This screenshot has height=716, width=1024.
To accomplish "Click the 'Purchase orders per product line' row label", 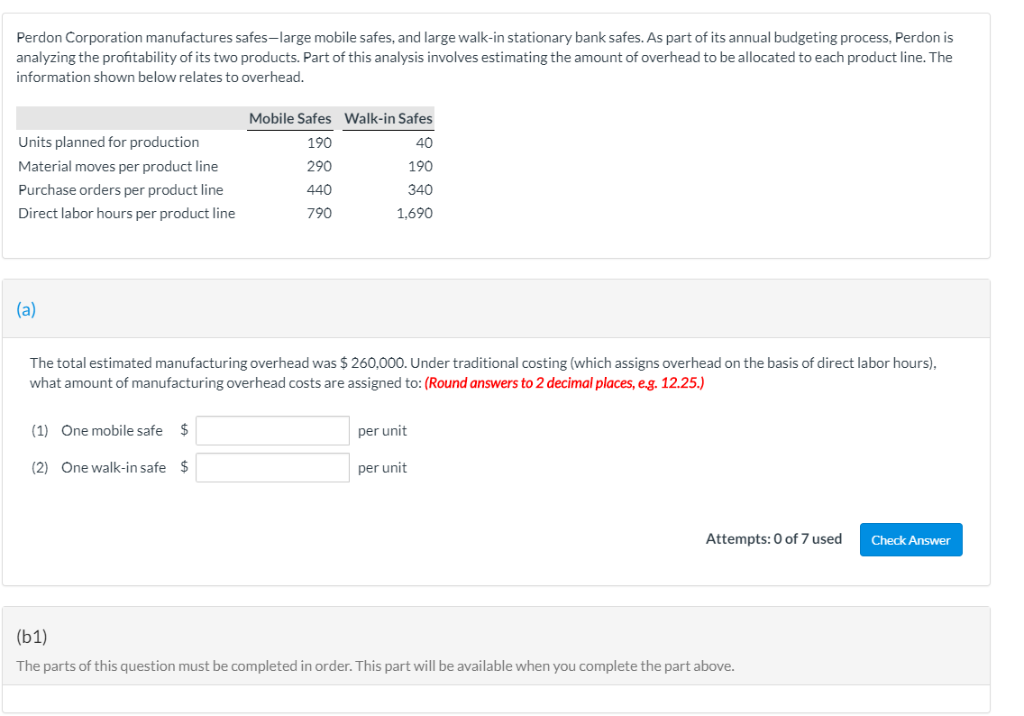I will (121, 189).
